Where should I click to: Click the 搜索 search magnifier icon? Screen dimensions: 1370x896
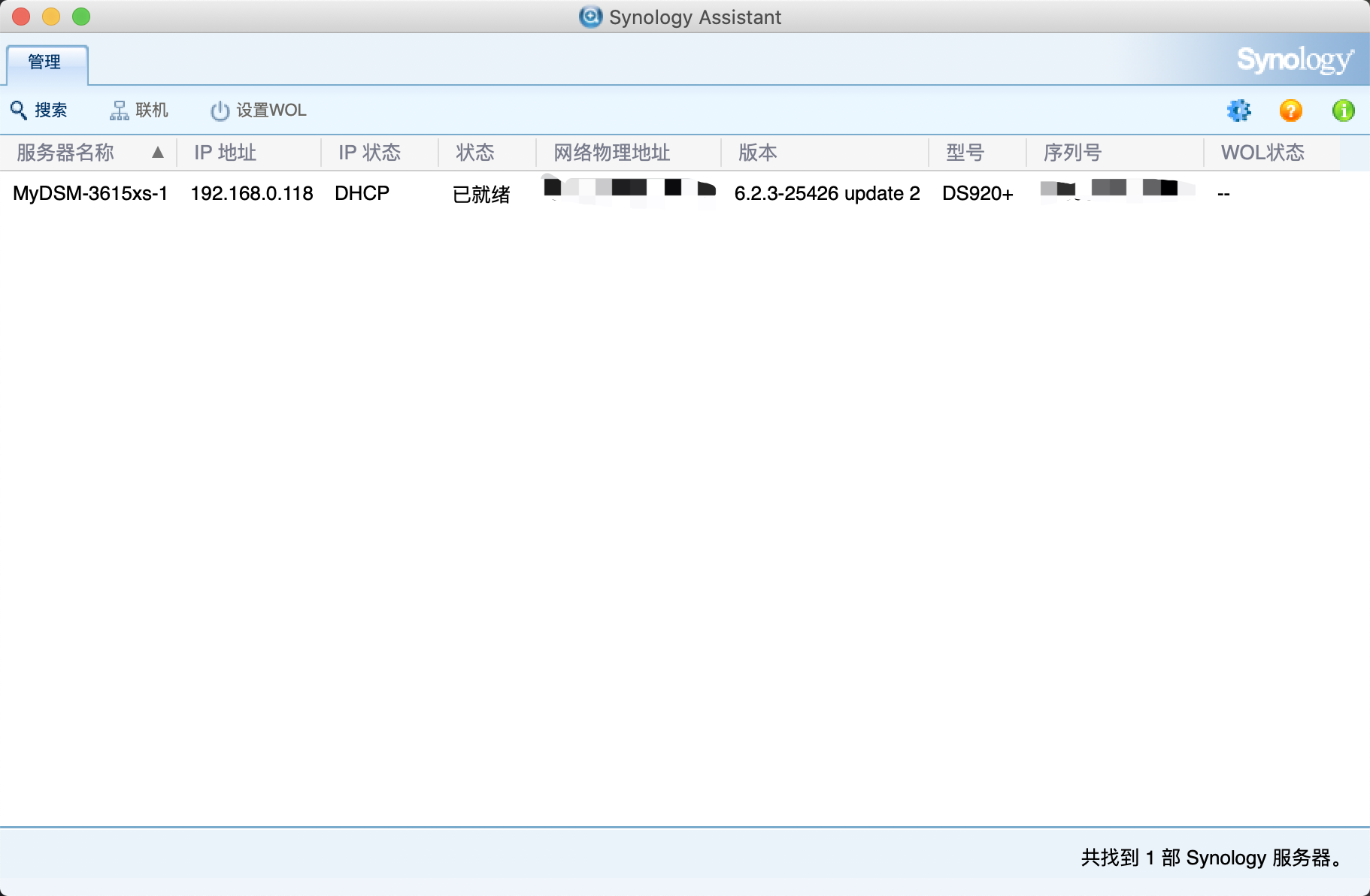[x=19, y=110]
